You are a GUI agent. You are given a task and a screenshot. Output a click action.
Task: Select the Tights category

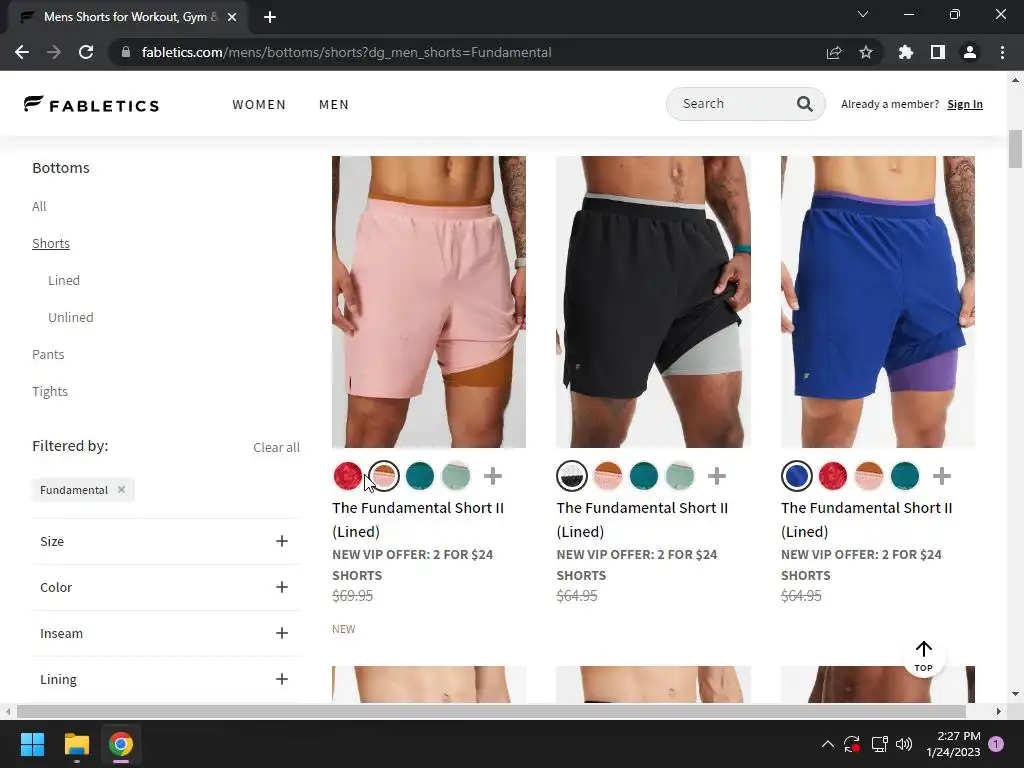50,391
